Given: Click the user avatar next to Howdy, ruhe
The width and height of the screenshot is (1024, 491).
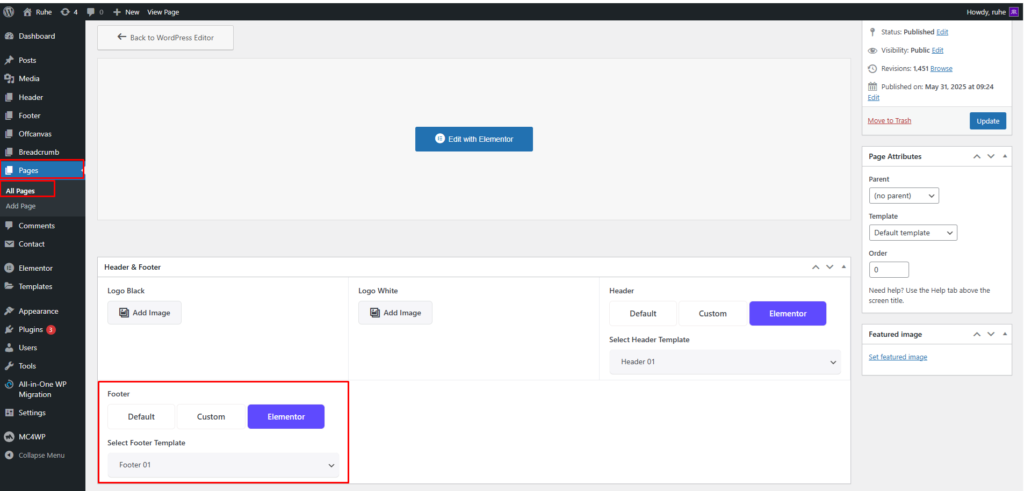Looking at the screenshot, I should pyautogui.click(x=1014, y=12).
